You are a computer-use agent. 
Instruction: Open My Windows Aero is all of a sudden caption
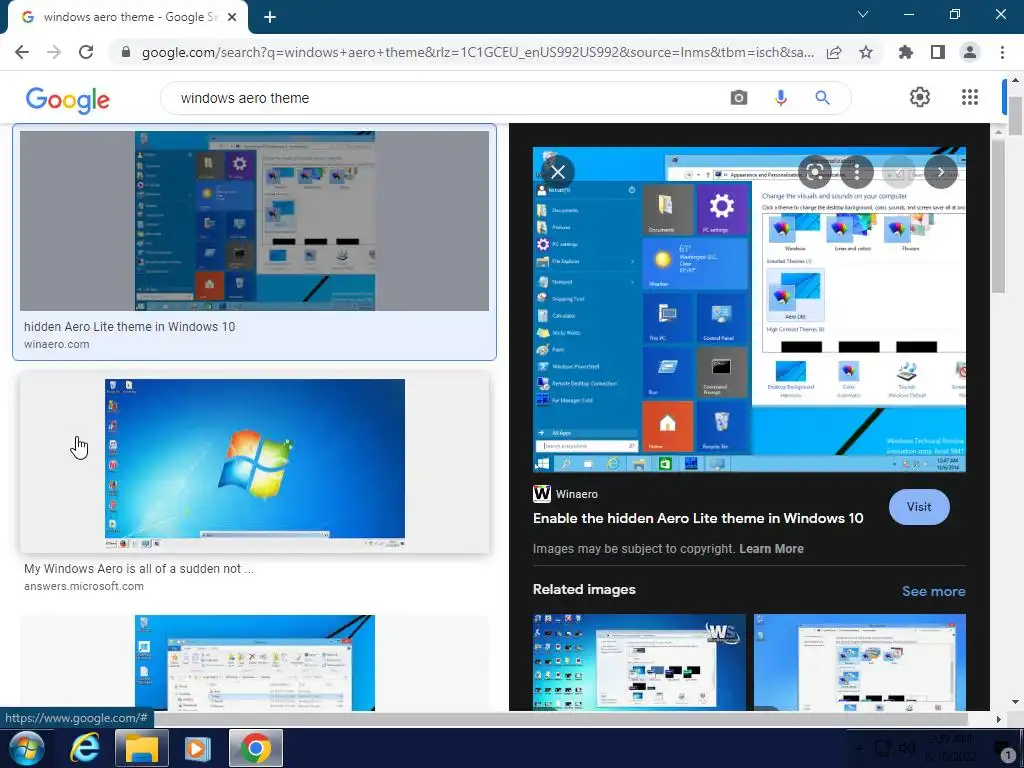(x=138, y=569)
